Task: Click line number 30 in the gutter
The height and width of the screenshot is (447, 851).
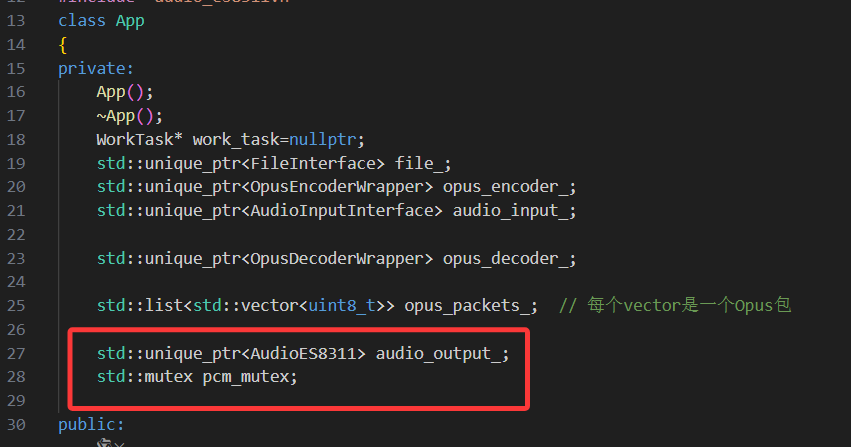Action: (x=16, y=425)
